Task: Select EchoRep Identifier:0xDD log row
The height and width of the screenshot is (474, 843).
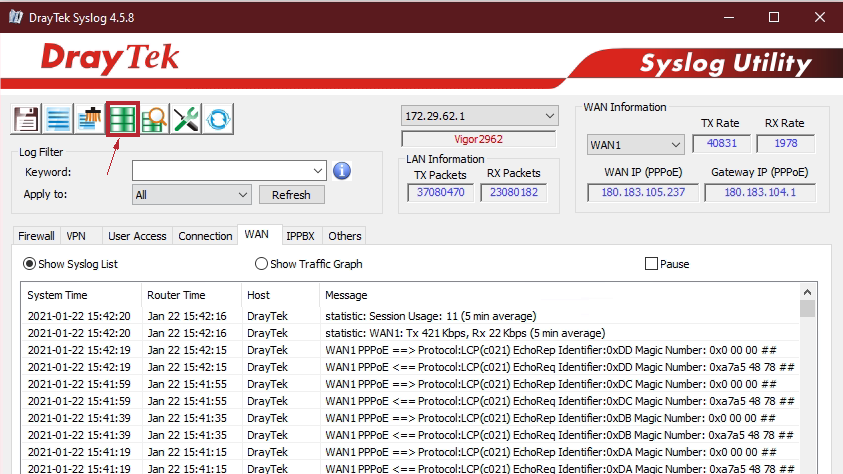Action: tap(411, 350)
